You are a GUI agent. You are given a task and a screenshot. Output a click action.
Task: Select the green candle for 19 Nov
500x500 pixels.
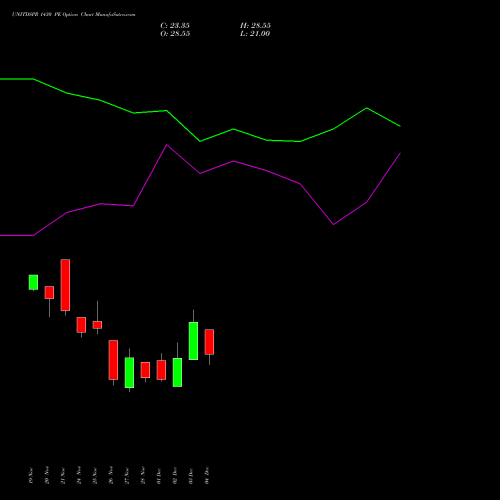pyautogui.click(x=33, y=282)
